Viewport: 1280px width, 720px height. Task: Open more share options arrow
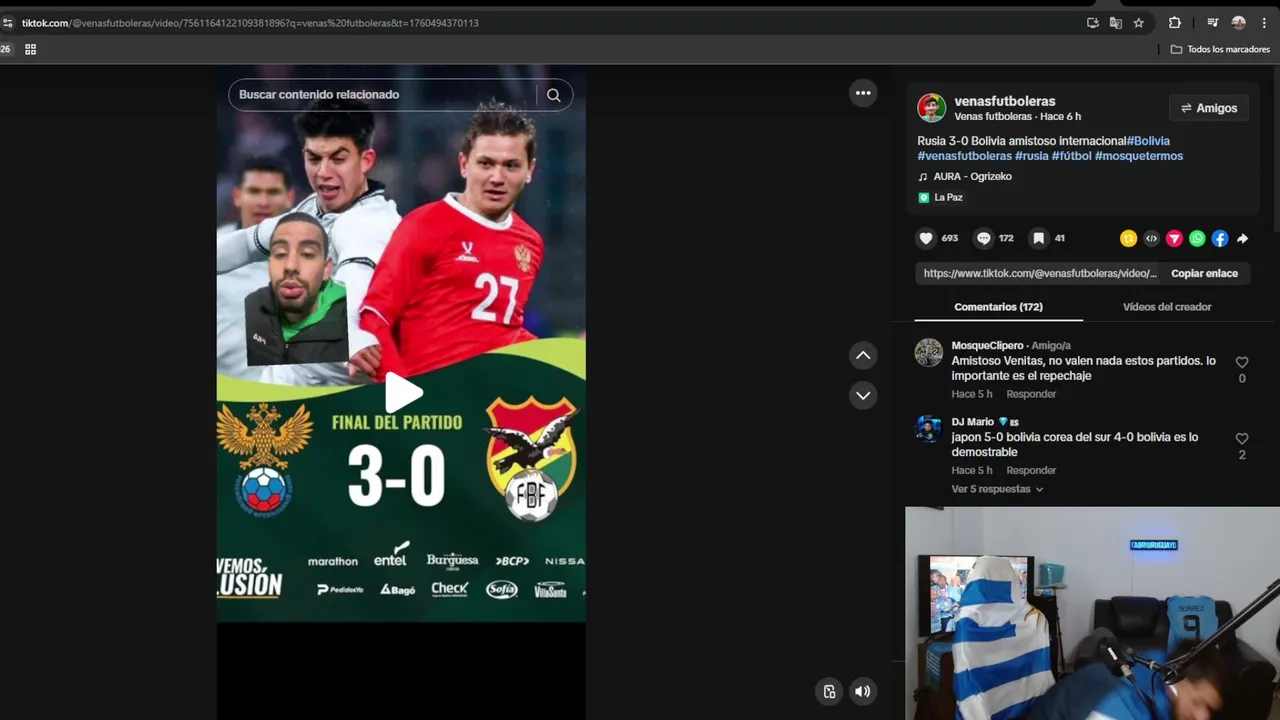tap(1242, 238)
